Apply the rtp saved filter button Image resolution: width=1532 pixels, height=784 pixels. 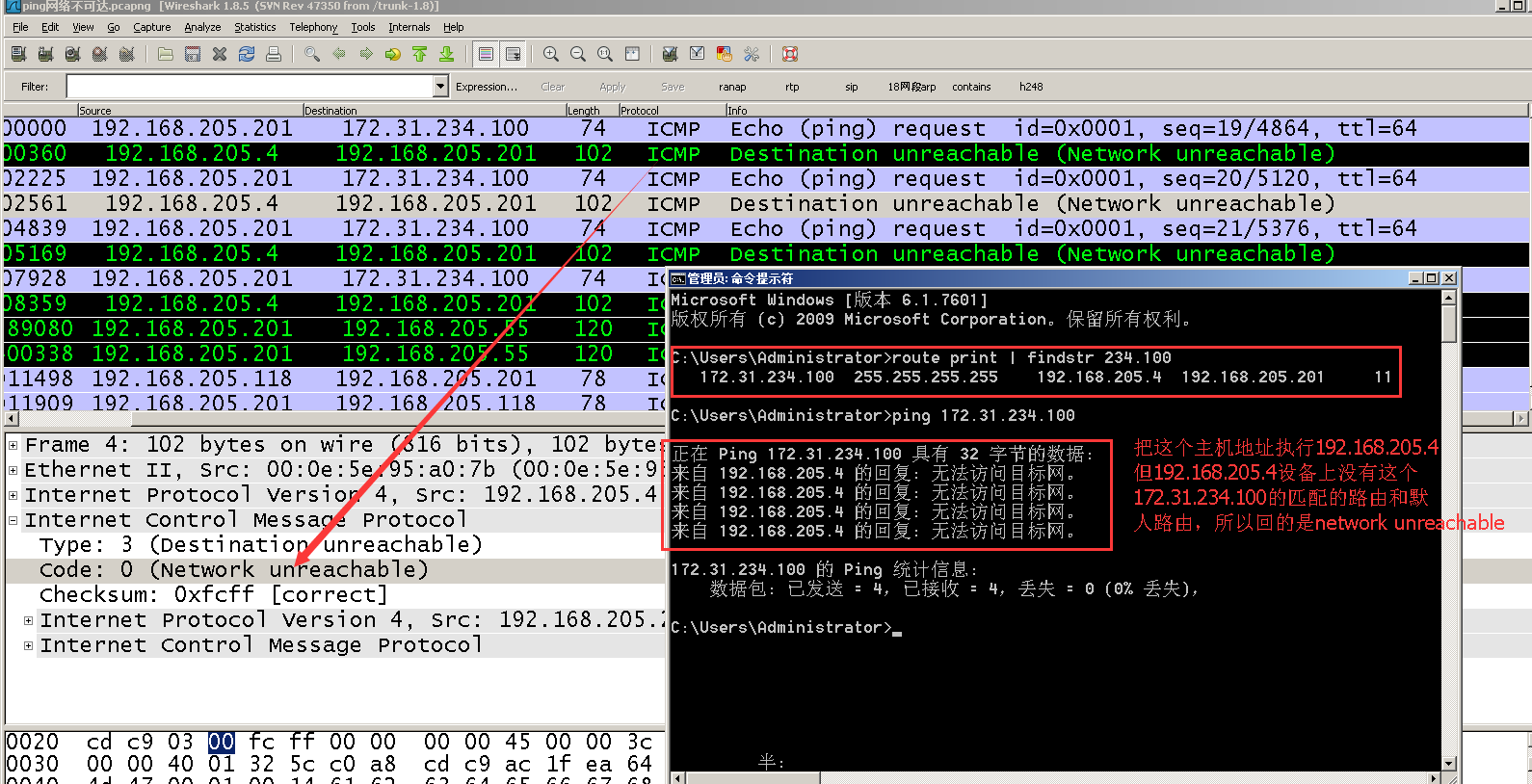(792, 87)
